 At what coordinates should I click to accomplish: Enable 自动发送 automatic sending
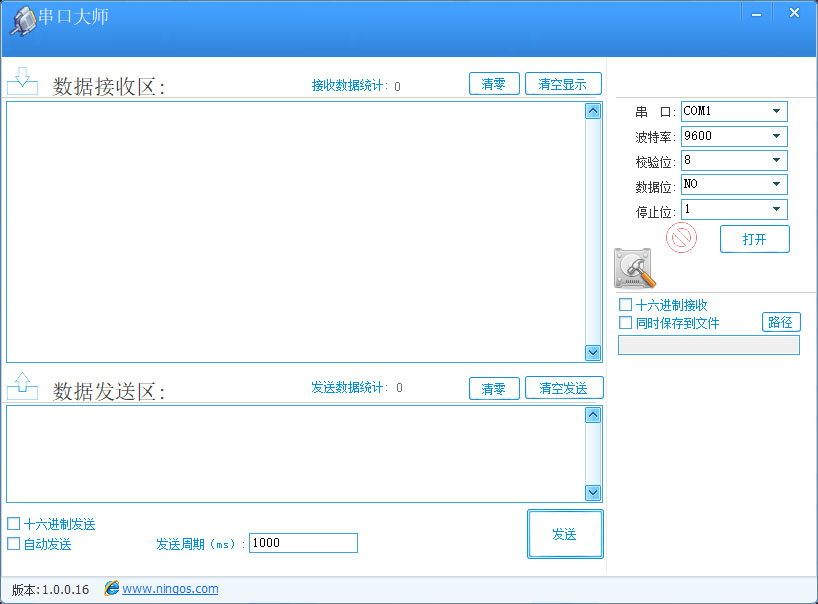(x=13, y=543)
